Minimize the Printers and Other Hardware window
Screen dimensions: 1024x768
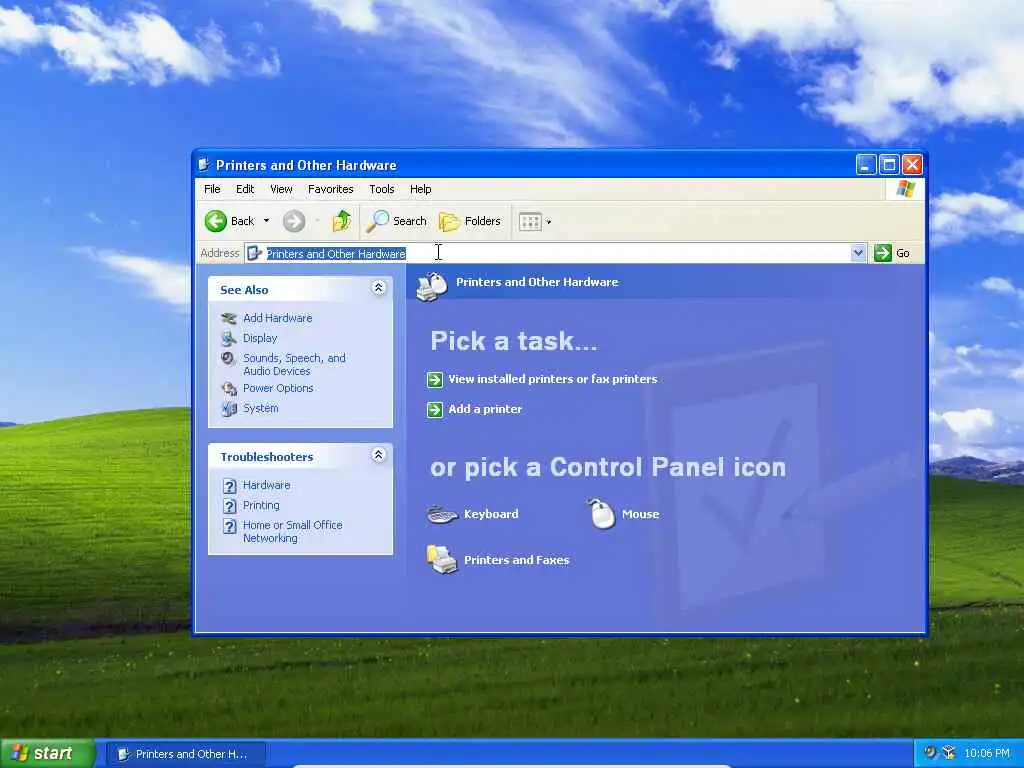(866, 165)
